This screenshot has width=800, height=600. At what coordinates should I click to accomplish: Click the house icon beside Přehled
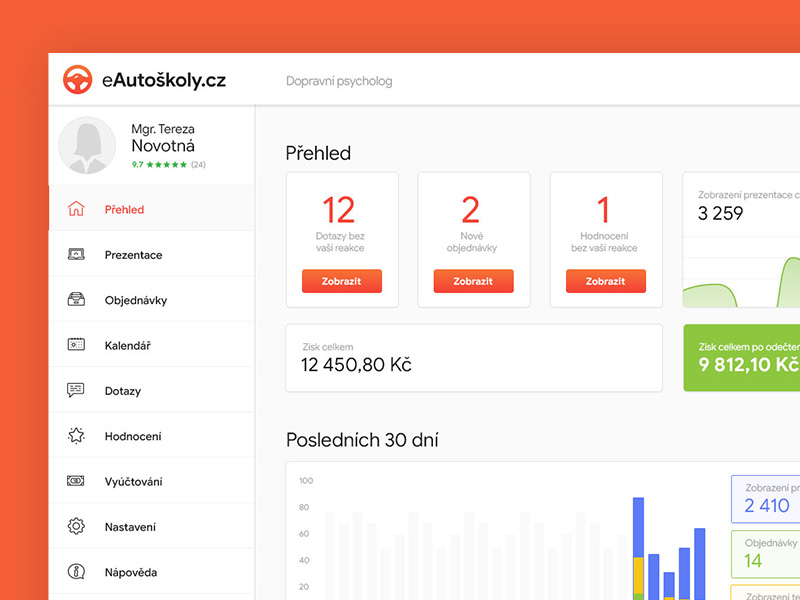coord(76,209)
